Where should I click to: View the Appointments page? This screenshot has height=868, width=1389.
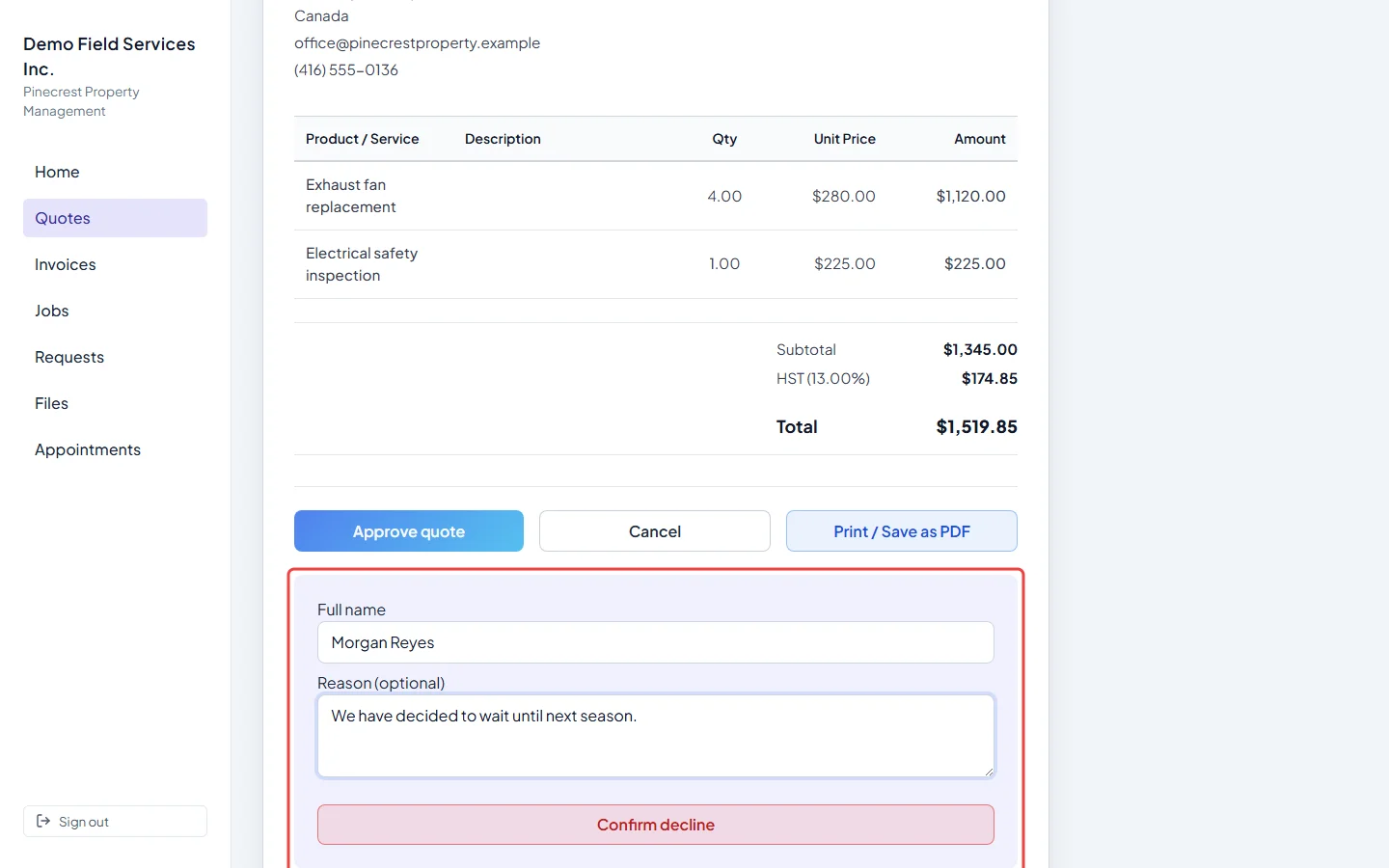[115, 449]
